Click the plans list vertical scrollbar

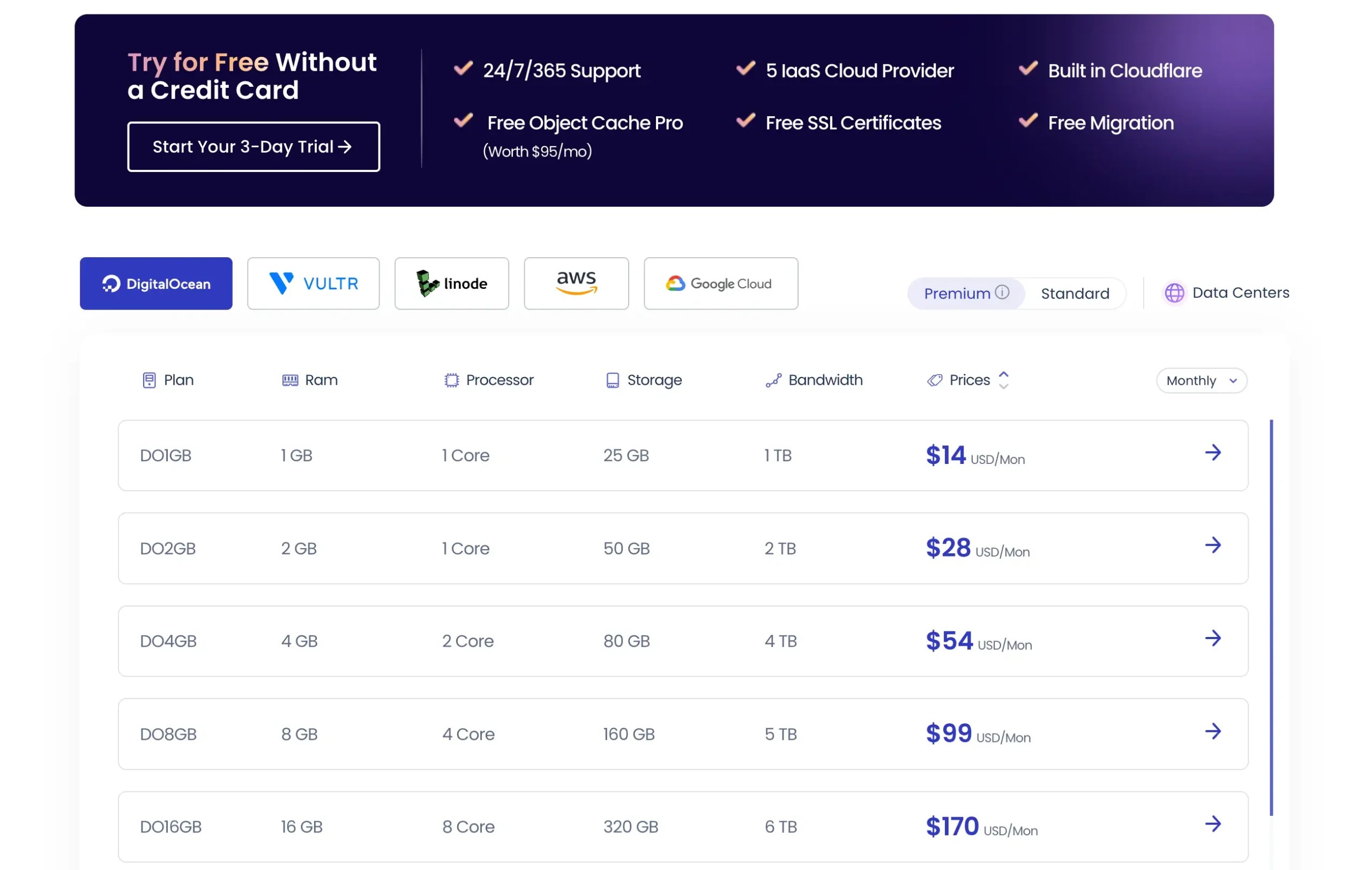coord(1271,617)
